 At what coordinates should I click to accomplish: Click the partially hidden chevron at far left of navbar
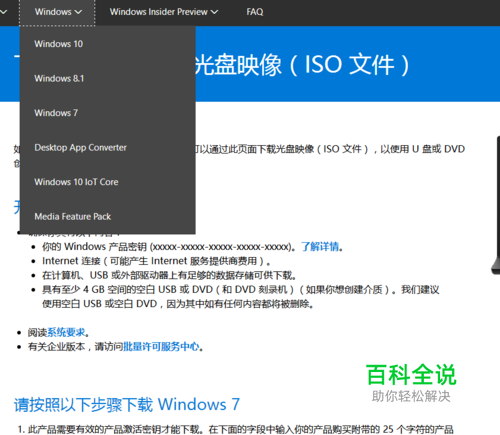click(3, 12)
